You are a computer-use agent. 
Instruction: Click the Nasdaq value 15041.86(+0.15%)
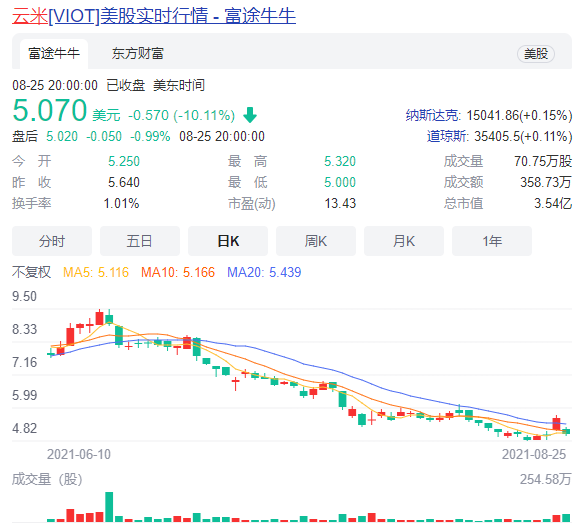tap(519, 115)
